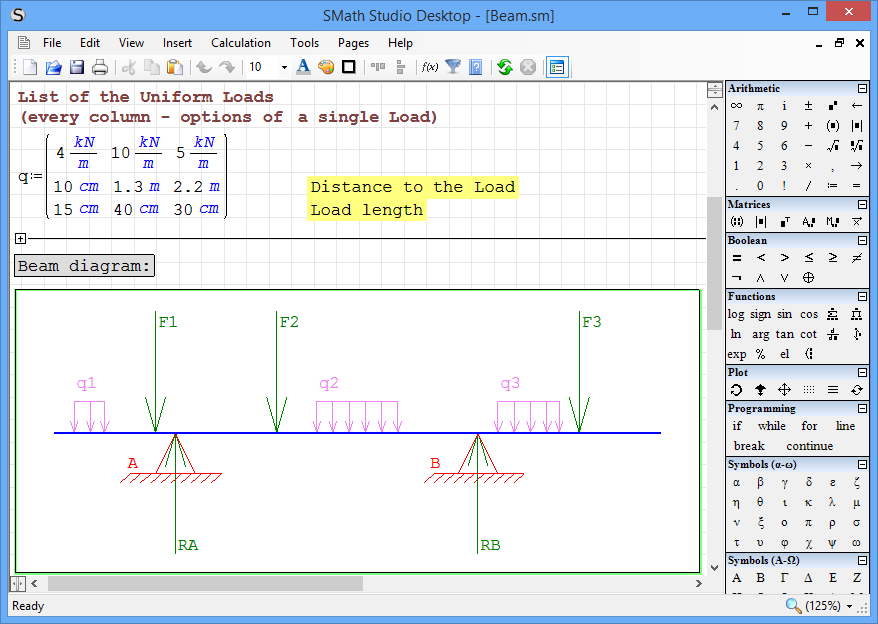Insert the transpose matrix operator
This screenshot has width=878, height=624.
(784, 222)
